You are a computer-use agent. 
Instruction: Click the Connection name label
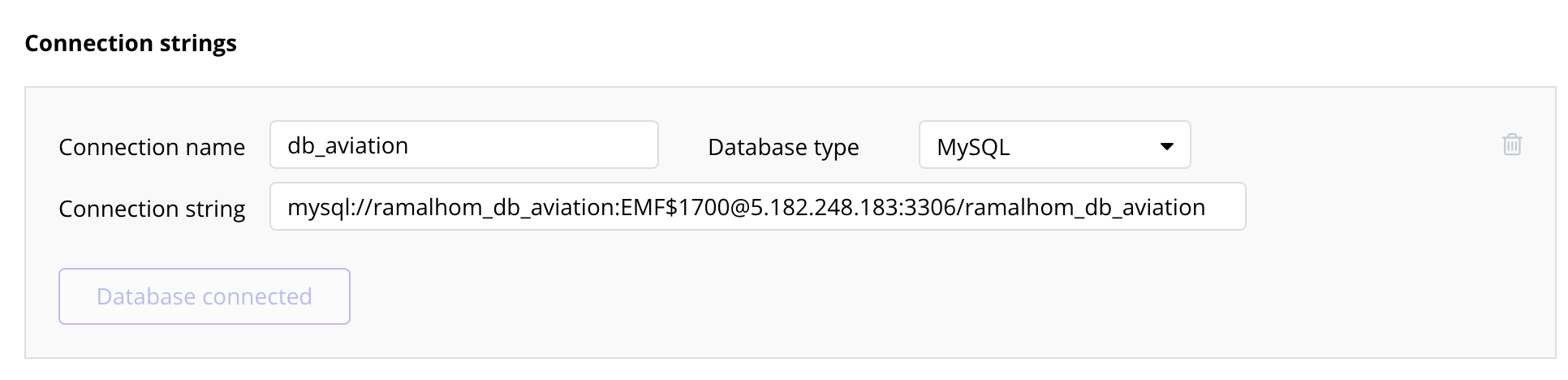152,147
